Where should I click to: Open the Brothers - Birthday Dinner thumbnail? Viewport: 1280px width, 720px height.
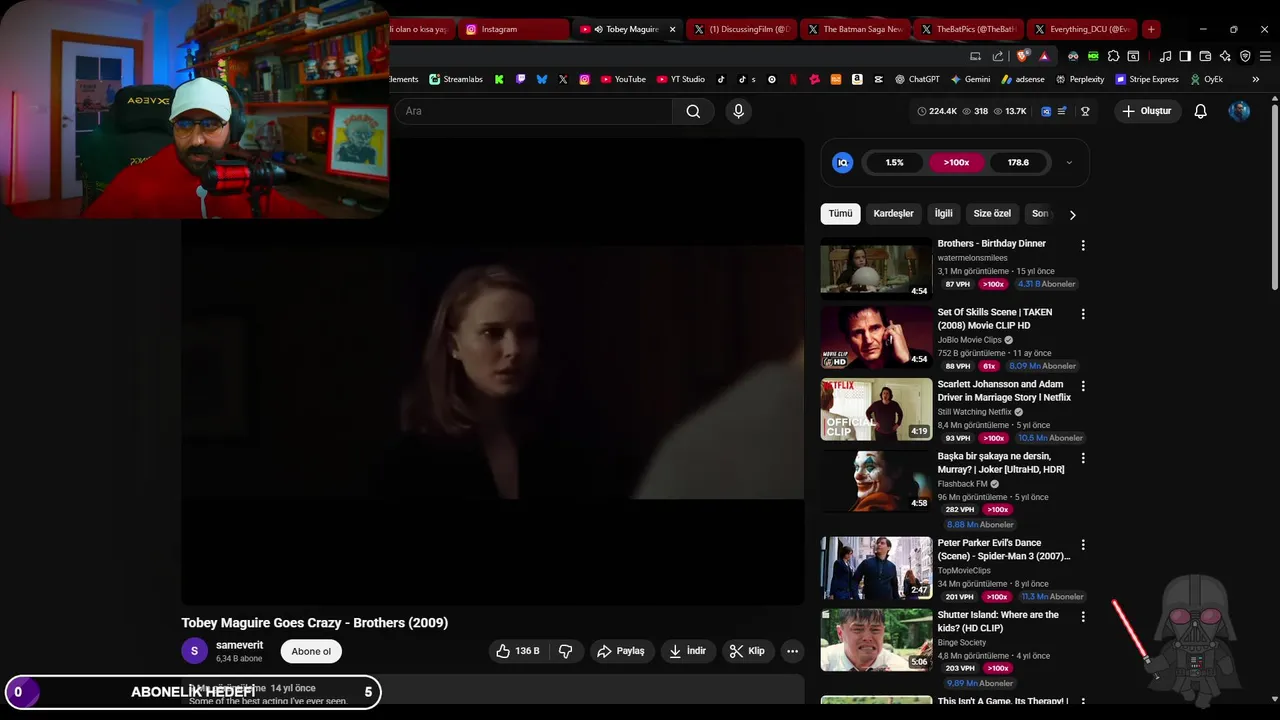click(x=876, y=269)
